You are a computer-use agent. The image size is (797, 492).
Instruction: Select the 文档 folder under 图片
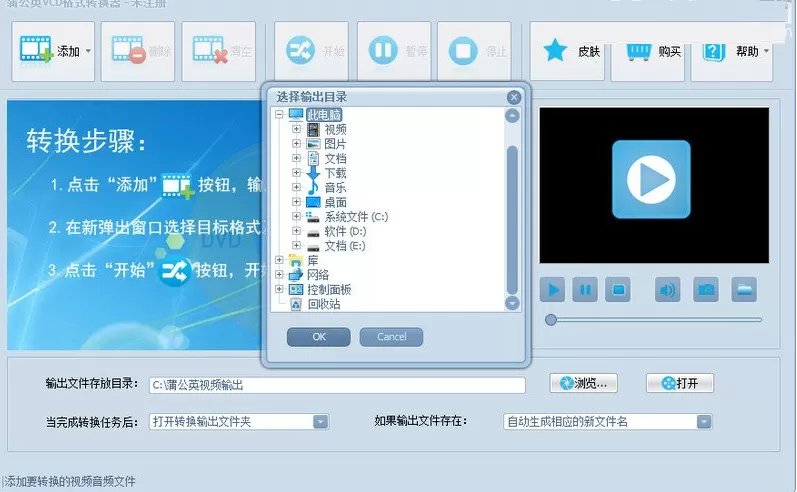coord(335,159)
